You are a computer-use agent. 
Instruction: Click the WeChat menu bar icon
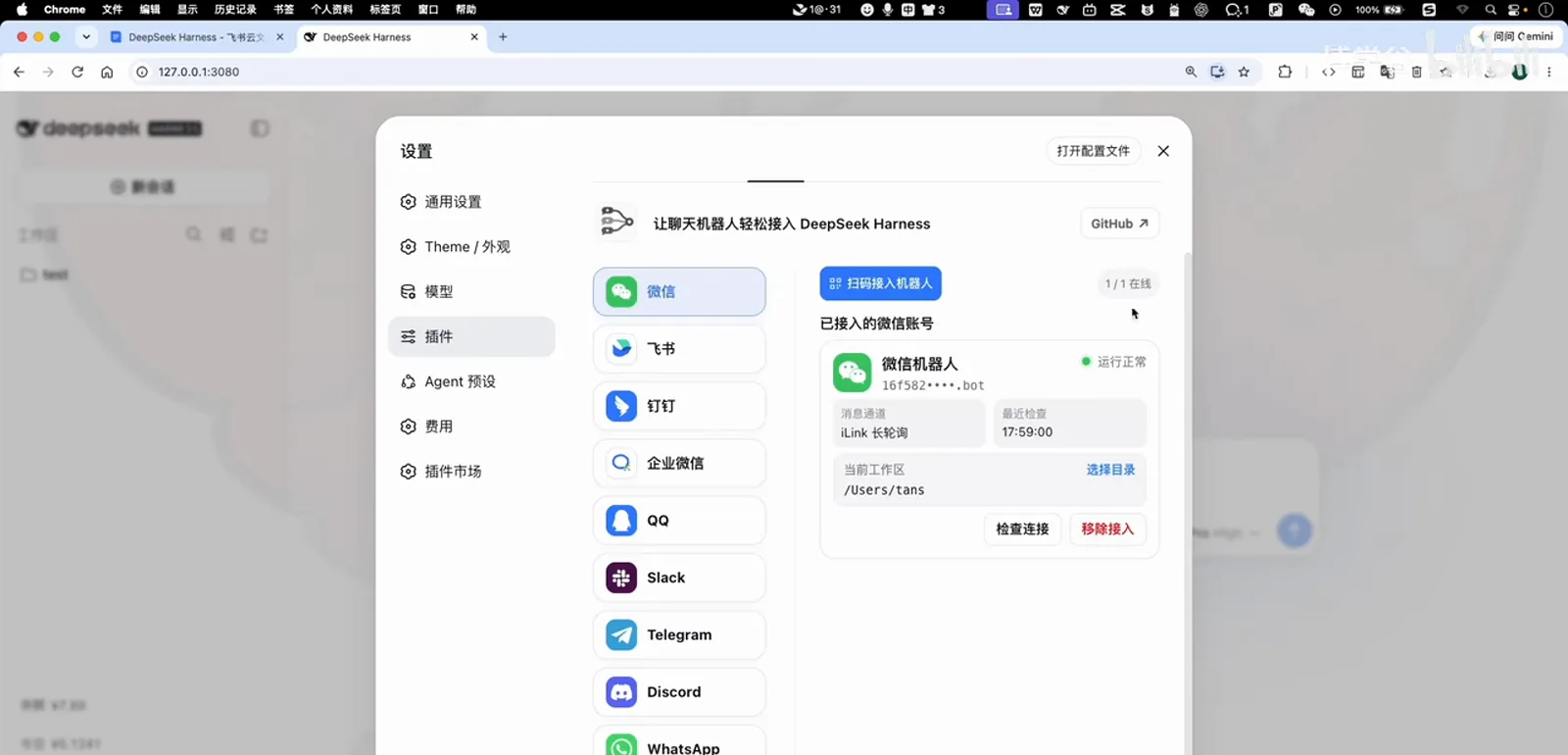tap(1306, 10)
